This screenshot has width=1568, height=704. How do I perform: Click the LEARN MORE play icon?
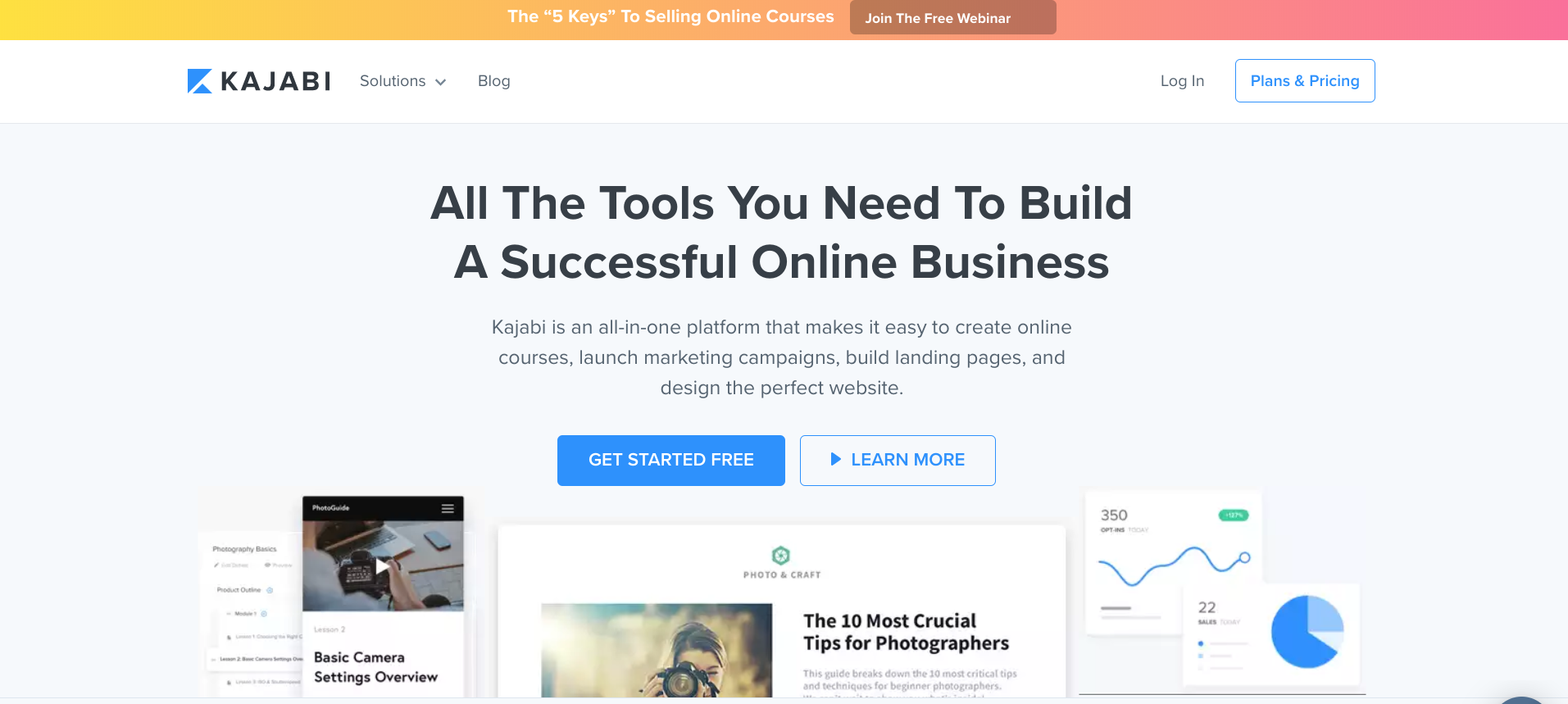[x=835, y=460]
